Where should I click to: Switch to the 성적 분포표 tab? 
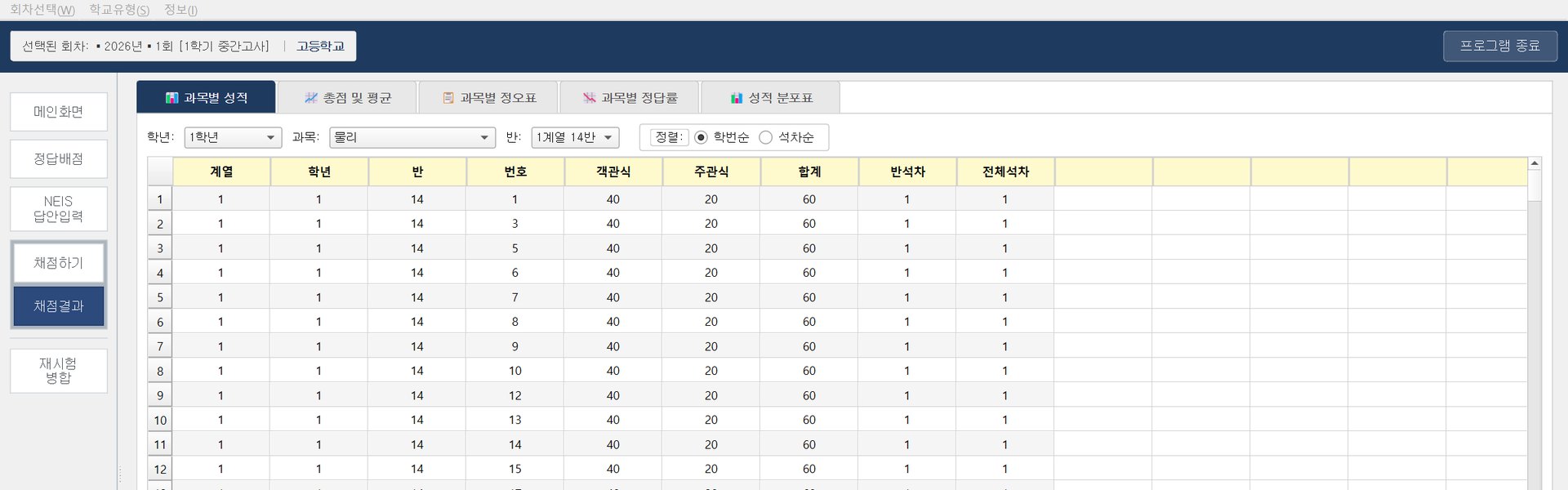click(770, 97)
